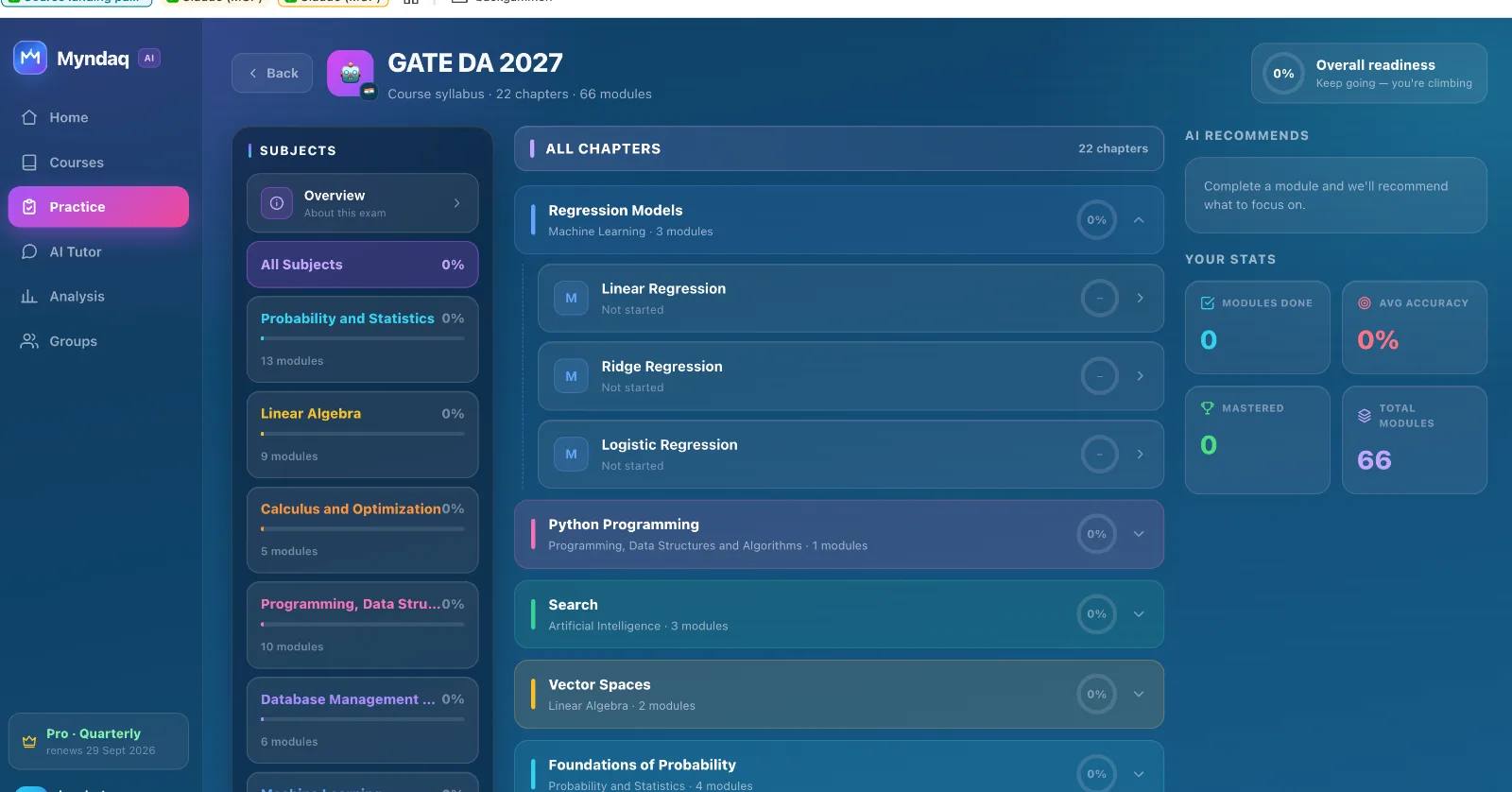Click the Total Modules 66 stat card
This screenshot has width=1512, height=792.
coord(1415,440)
